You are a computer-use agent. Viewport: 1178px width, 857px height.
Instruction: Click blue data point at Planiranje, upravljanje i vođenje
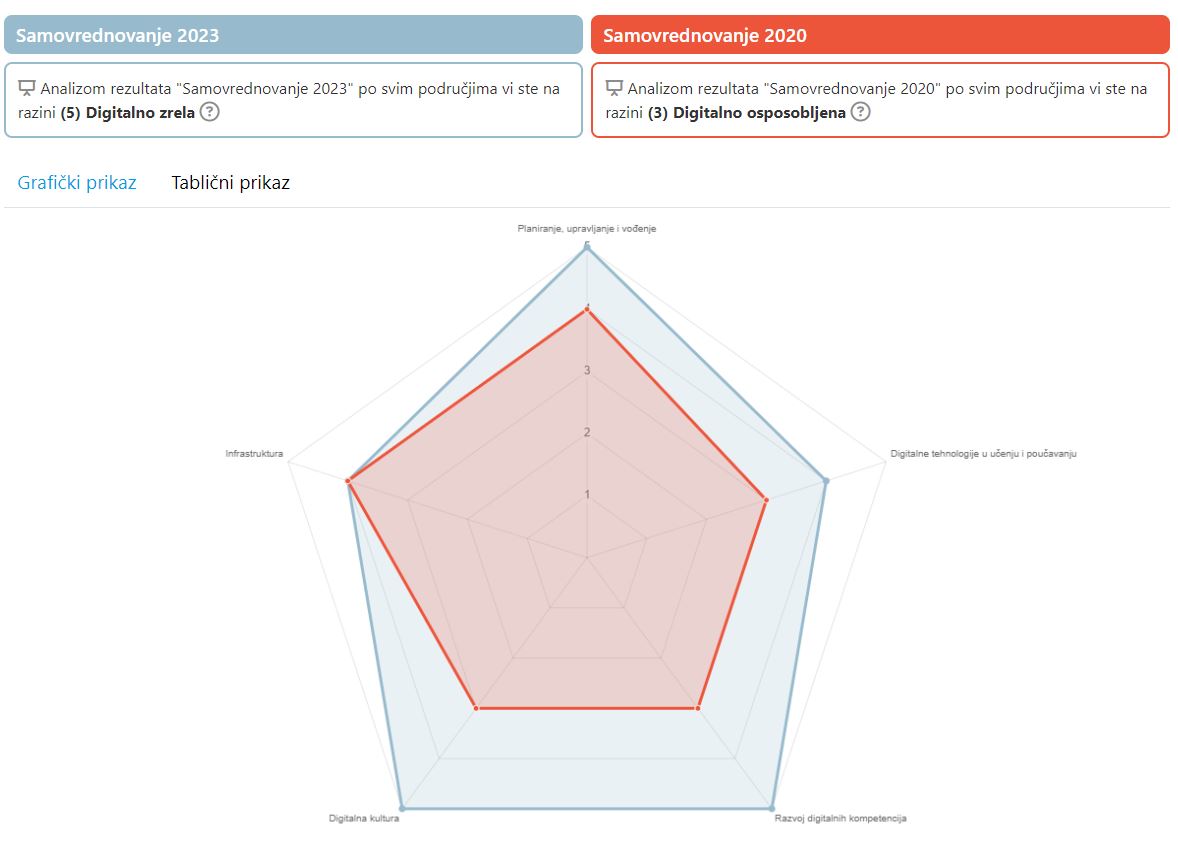[587, 246]
